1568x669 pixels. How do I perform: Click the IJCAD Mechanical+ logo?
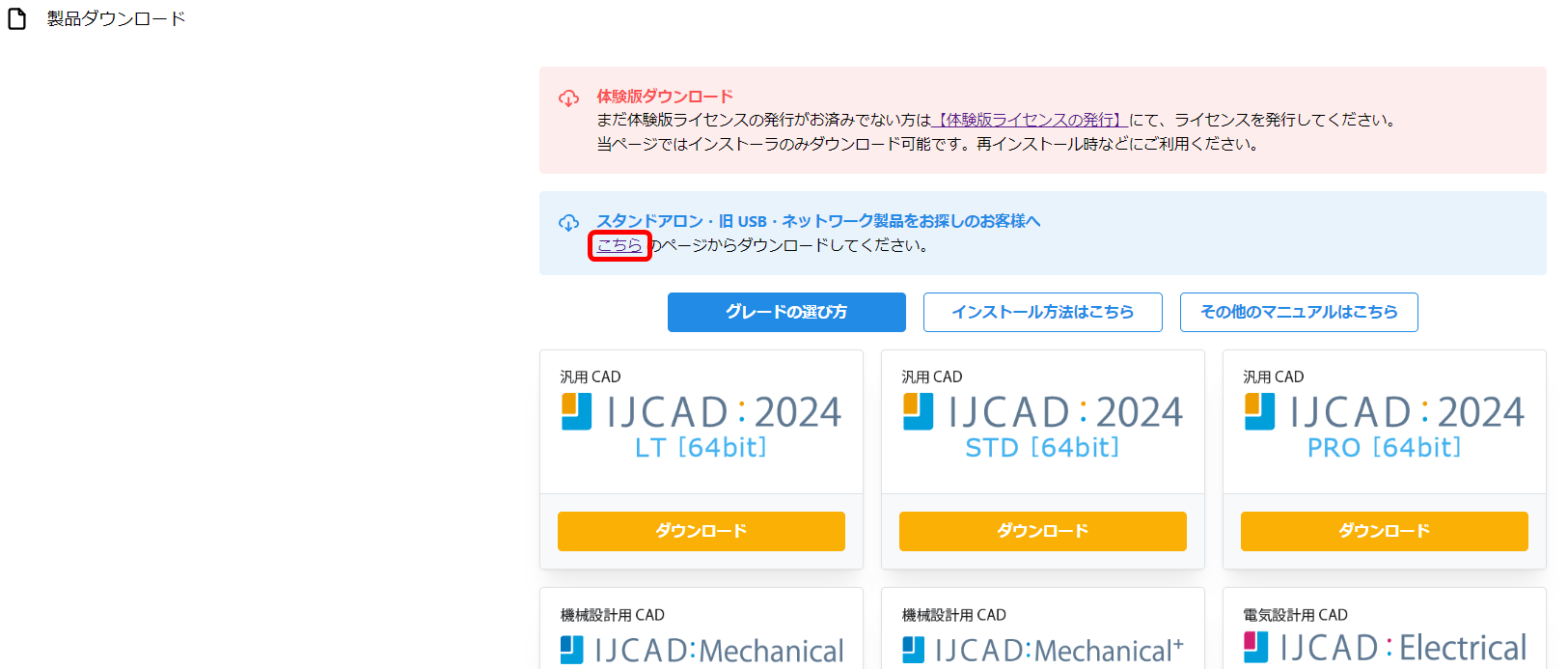(x=1043, y=650)
